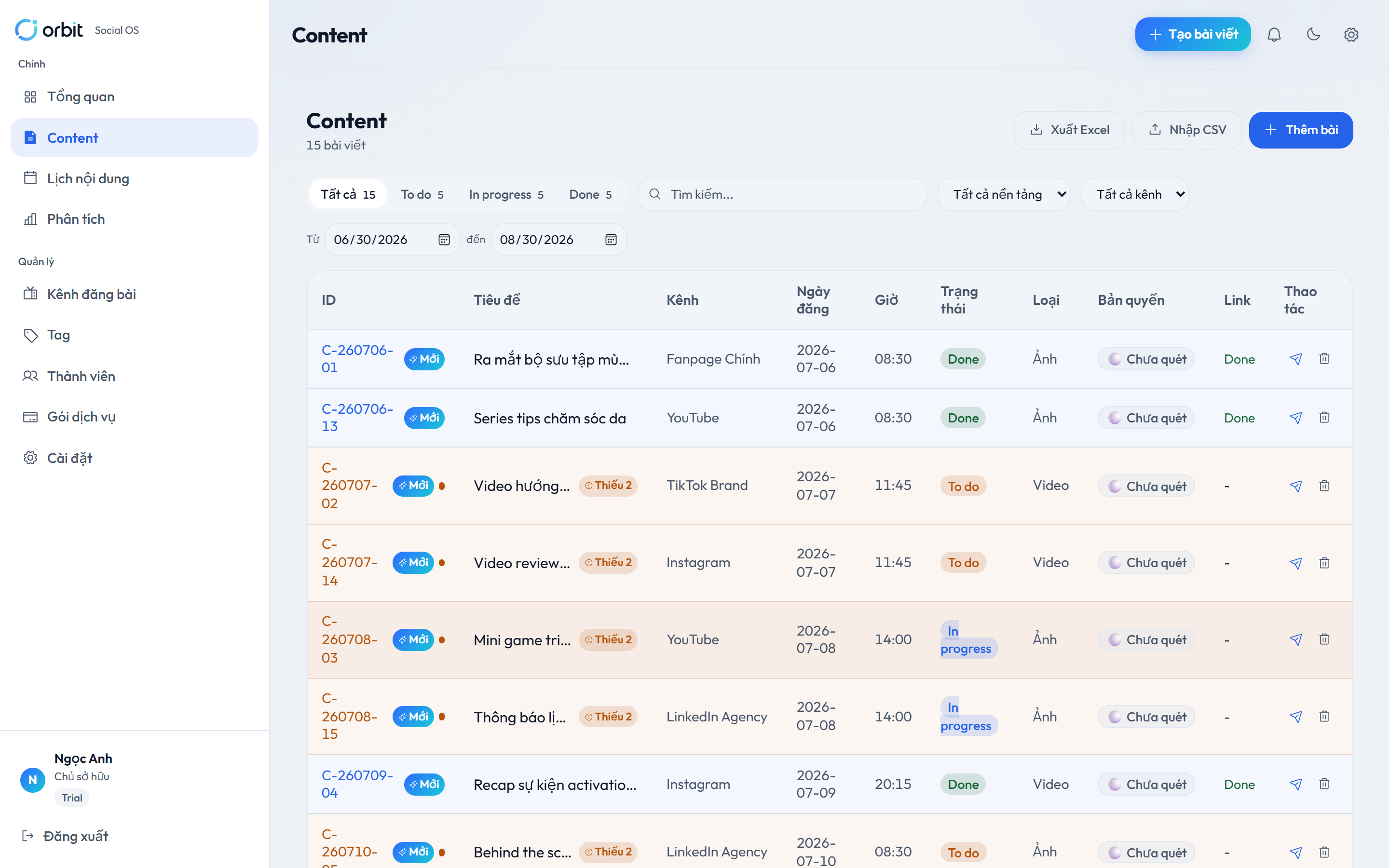This screenshot has width=1389, height=868.
Task: Expand the Tất cả nền tảng dropdown
Action: tap(1004, 194)
